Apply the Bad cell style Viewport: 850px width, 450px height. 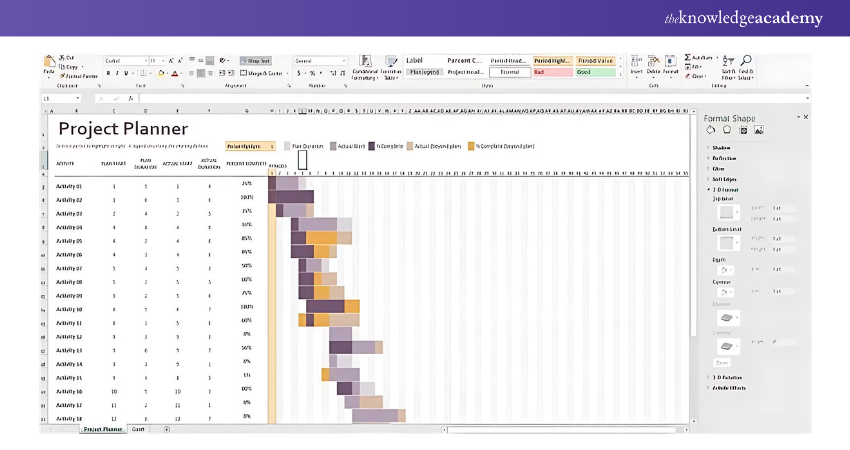(554, 72)
